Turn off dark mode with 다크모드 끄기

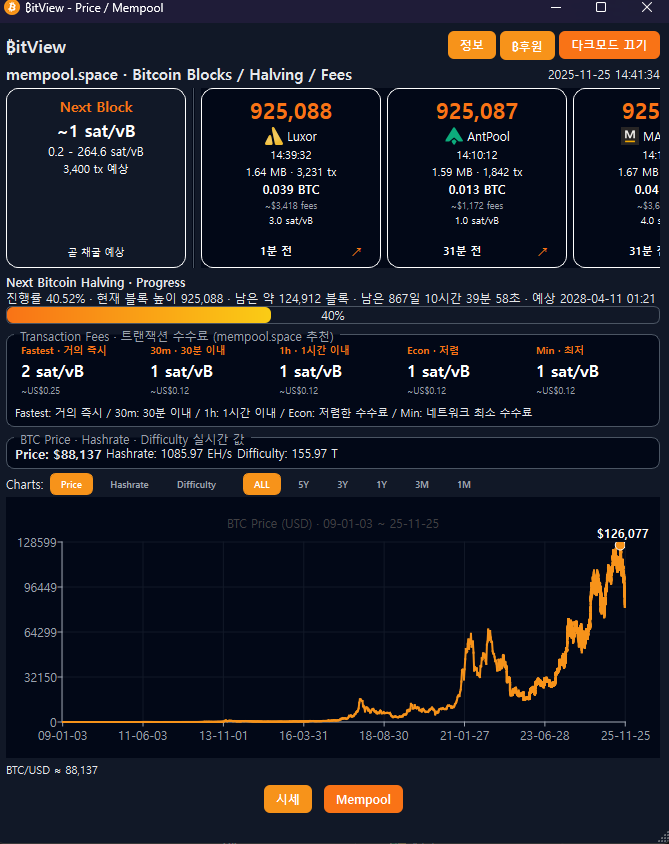click(x=609, y=45)
